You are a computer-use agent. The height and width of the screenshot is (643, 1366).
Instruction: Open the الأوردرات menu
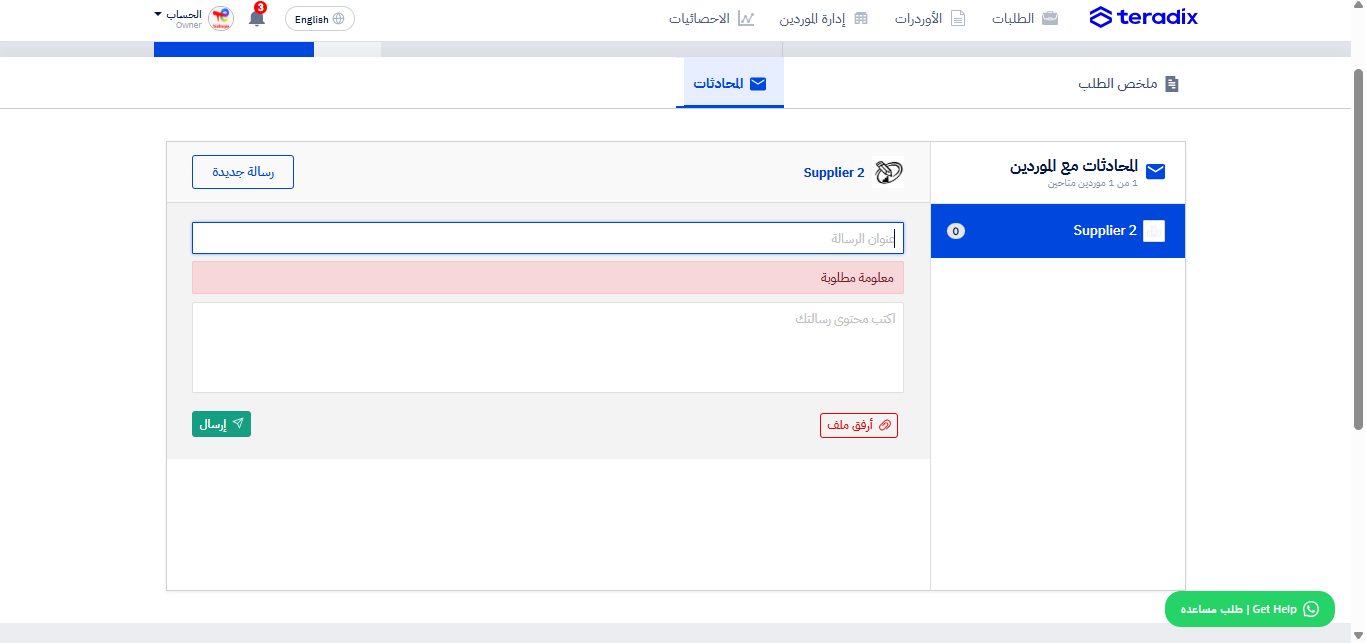point(930,18)
